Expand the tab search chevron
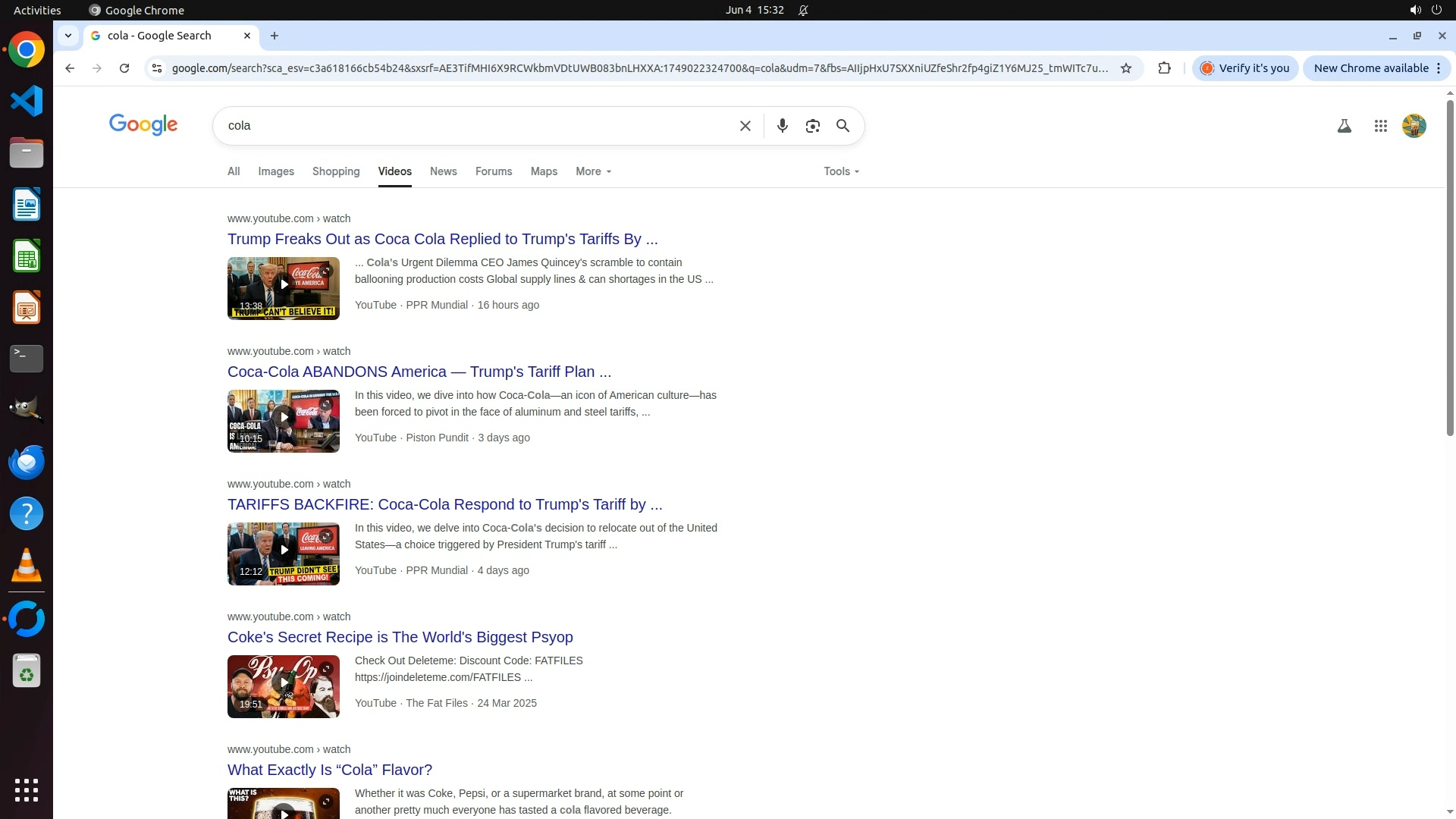This screenshot has height=819, width=1456. click(x=68, y=36)
